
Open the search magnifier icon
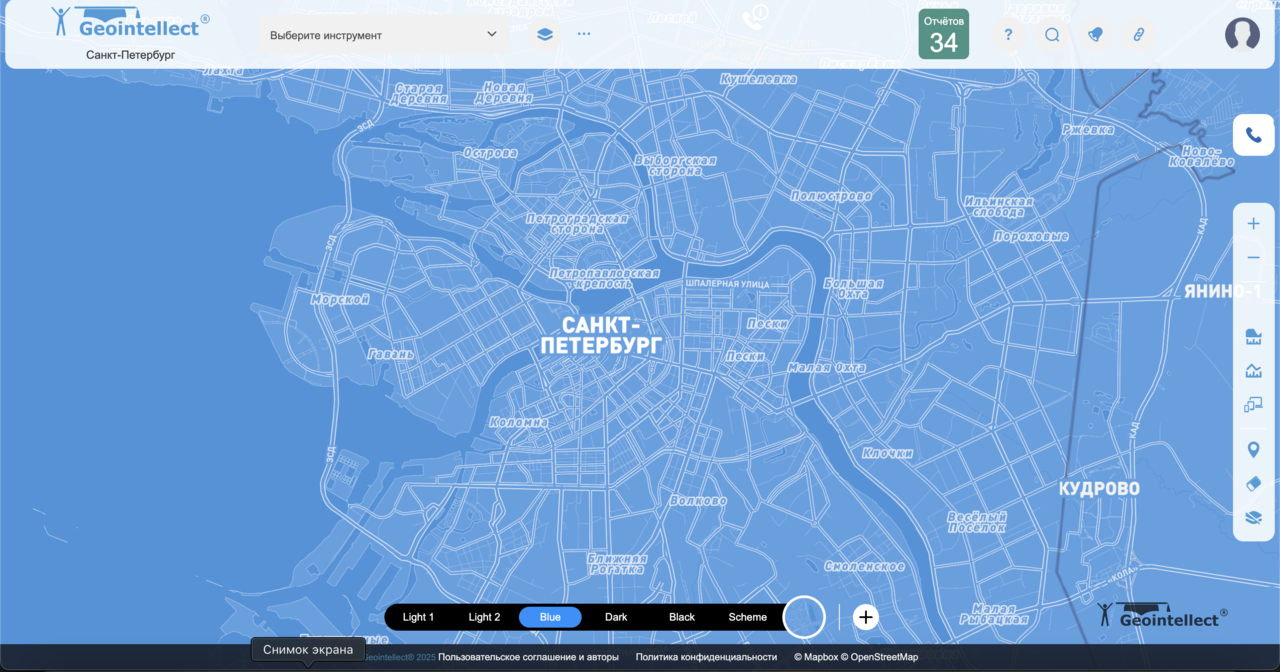pos(1052,35)
